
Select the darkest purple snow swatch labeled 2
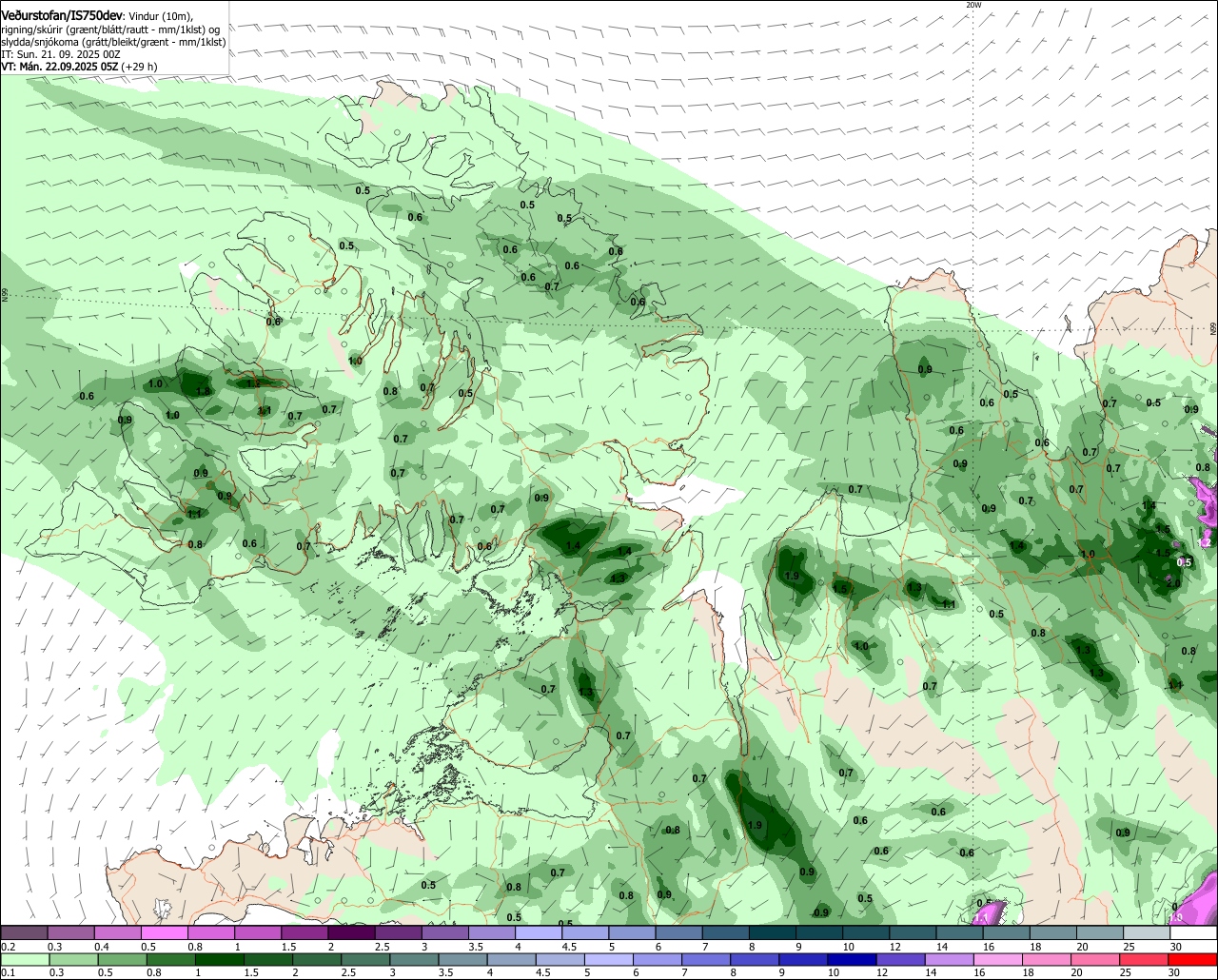(x=351, y=932)
